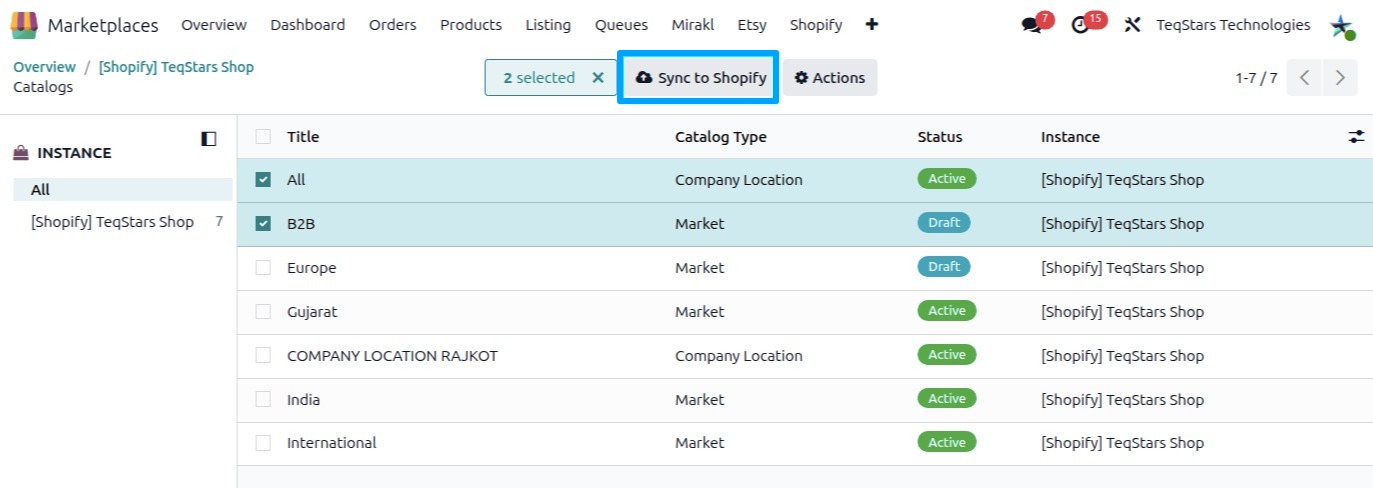Viewport: 1373px width, 488px height.
Task: Open the Mirakl menu
Action: tap(693, 25)
